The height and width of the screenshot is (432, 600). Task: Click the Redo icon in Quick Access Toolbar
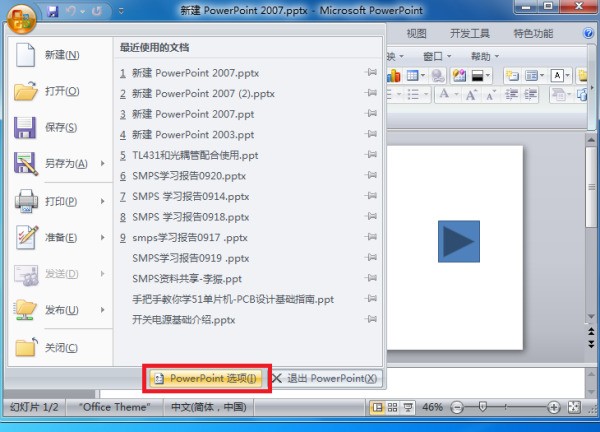[96, 11]
